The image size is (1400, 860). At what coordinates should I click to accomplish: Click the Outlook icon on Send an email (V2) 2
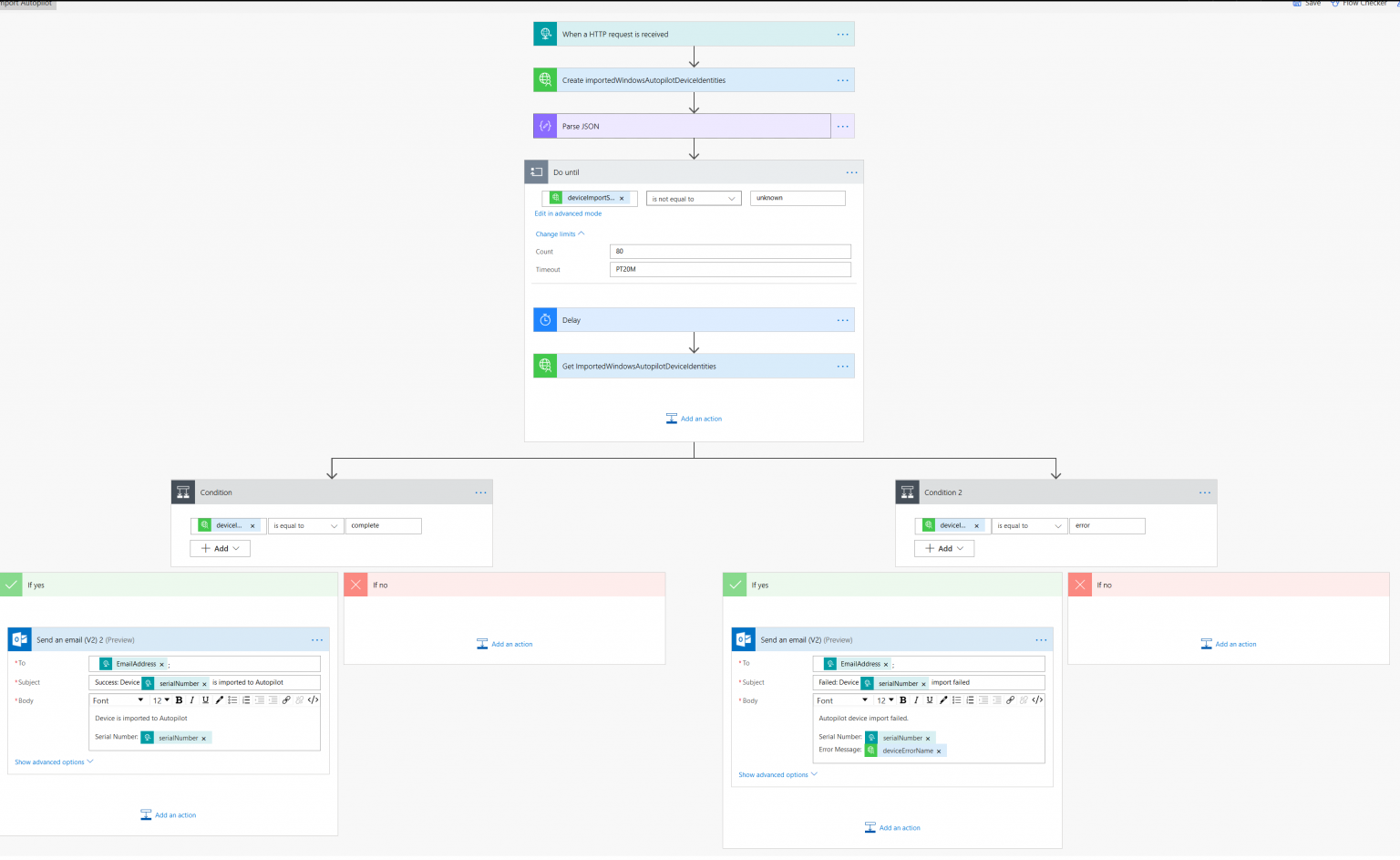[19, 639]
